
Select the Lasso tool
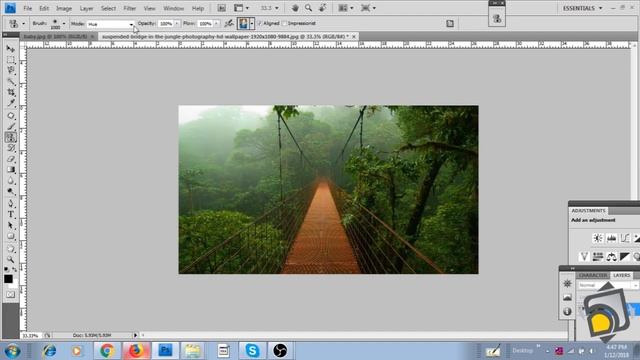point(11,71)
